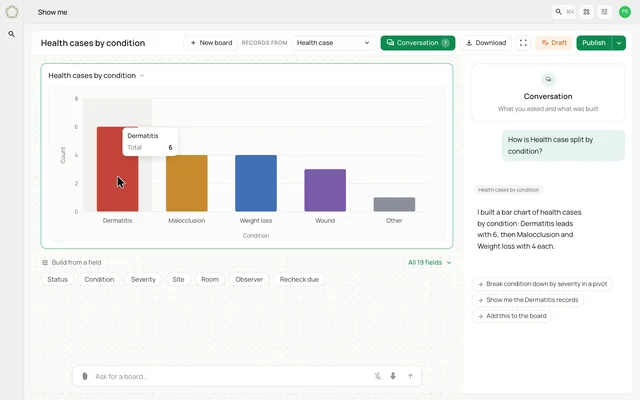Screen dimensions: 640x400
Task: Enter fullscreen mode with the expand icon
Action: point(523,43)
